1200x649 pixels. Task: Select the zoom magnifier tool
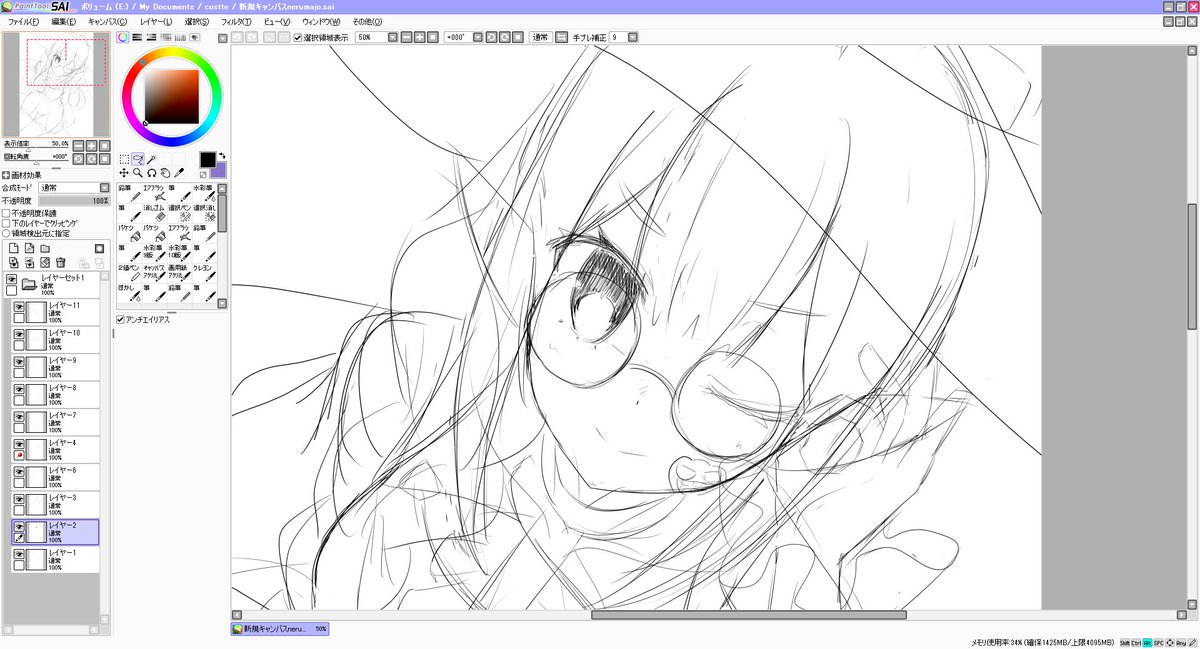pos(138,173)
